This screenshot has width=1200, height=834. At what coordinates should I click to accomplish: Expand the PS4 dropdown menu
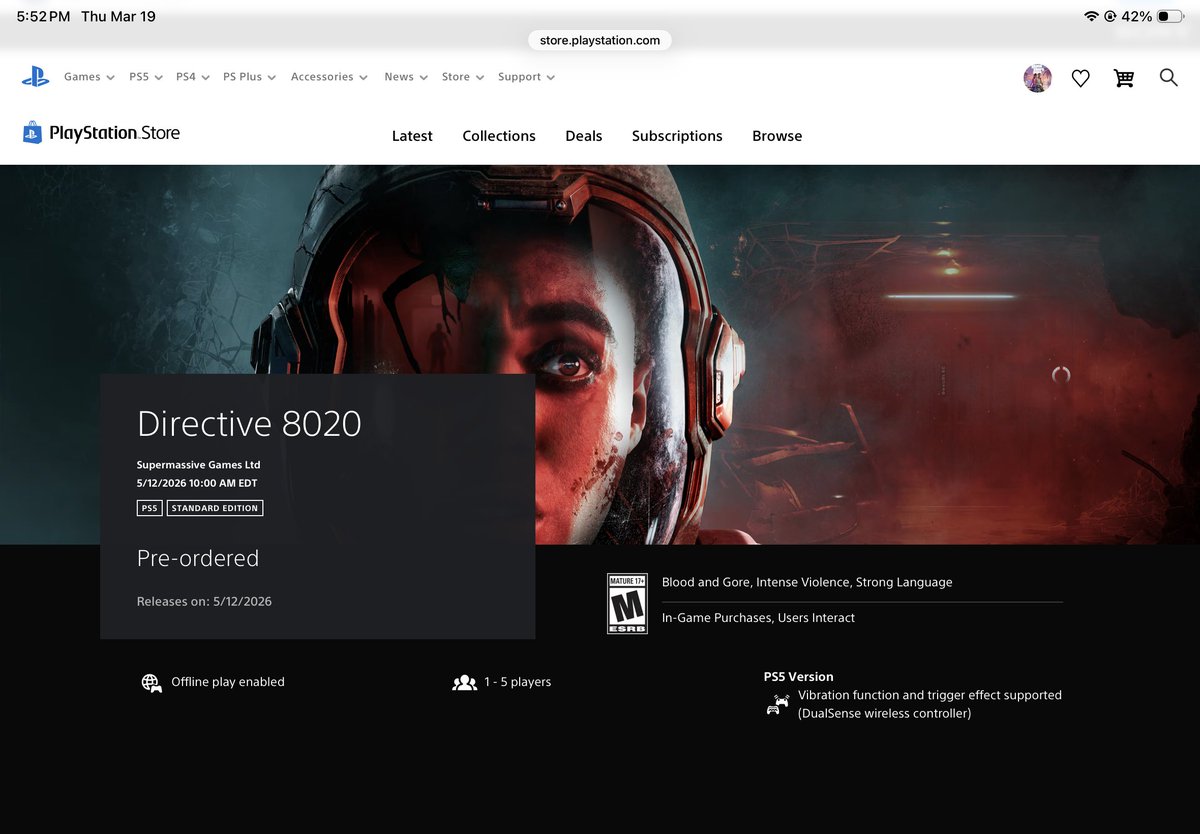tap(193, 77)
